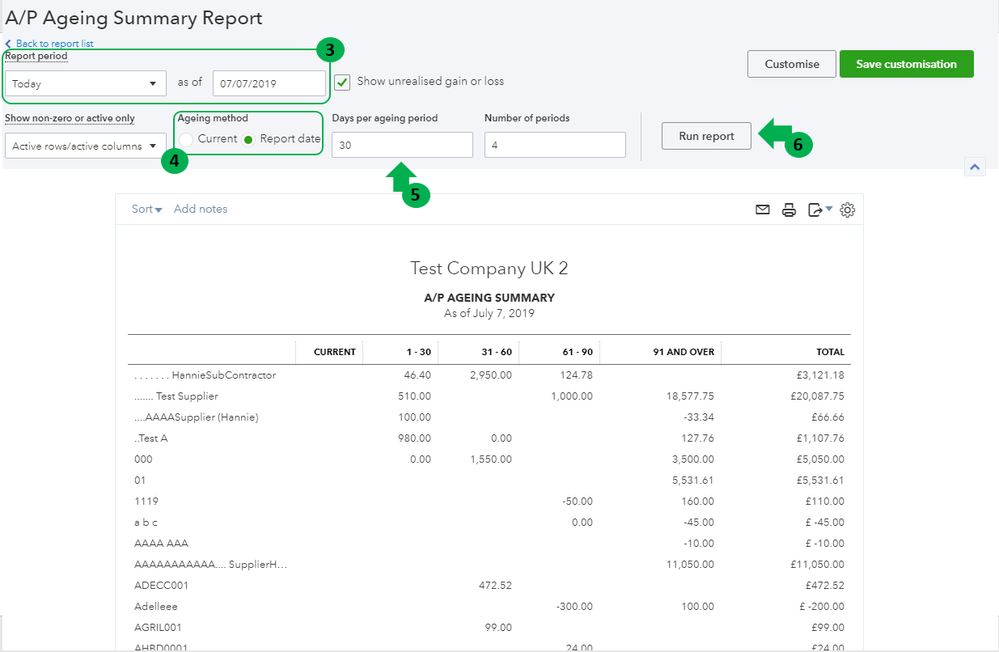999x652 pixels.
Task: Open the export report icon menu
Action: click(819, 210)
